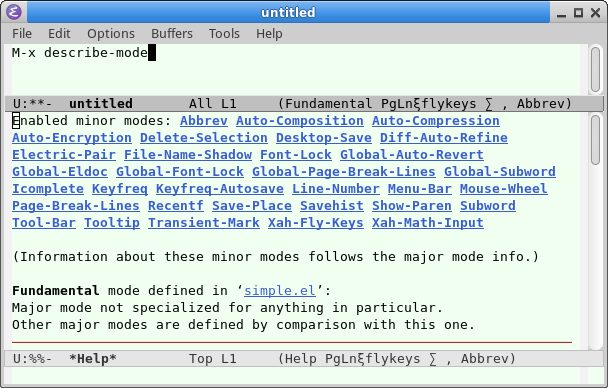Open the Options menu
Screen dimensions: 608x388
pos(111,34)
